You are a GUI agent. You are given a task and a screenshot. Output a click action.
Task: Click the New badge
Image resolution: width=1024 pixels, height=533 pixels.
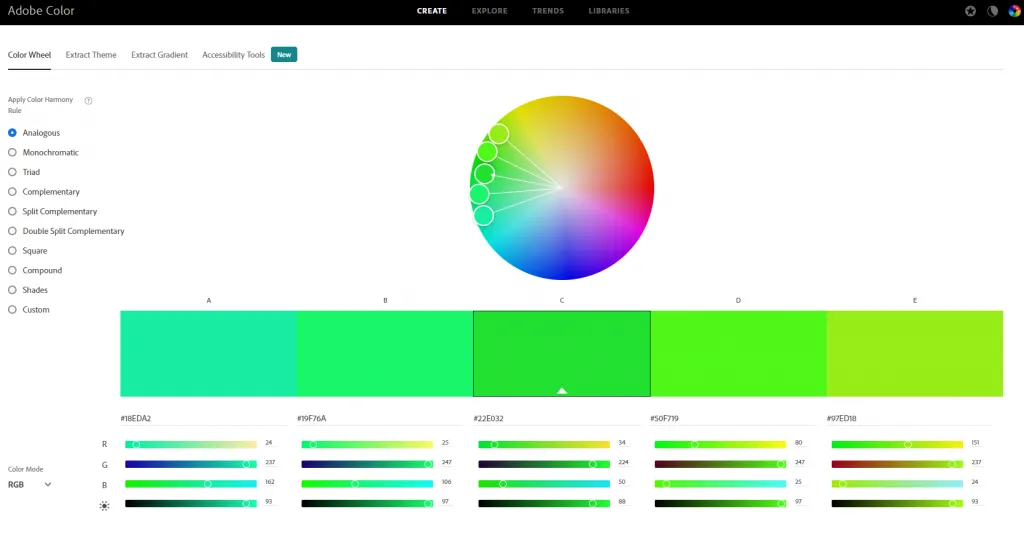(x=284, y=55)
